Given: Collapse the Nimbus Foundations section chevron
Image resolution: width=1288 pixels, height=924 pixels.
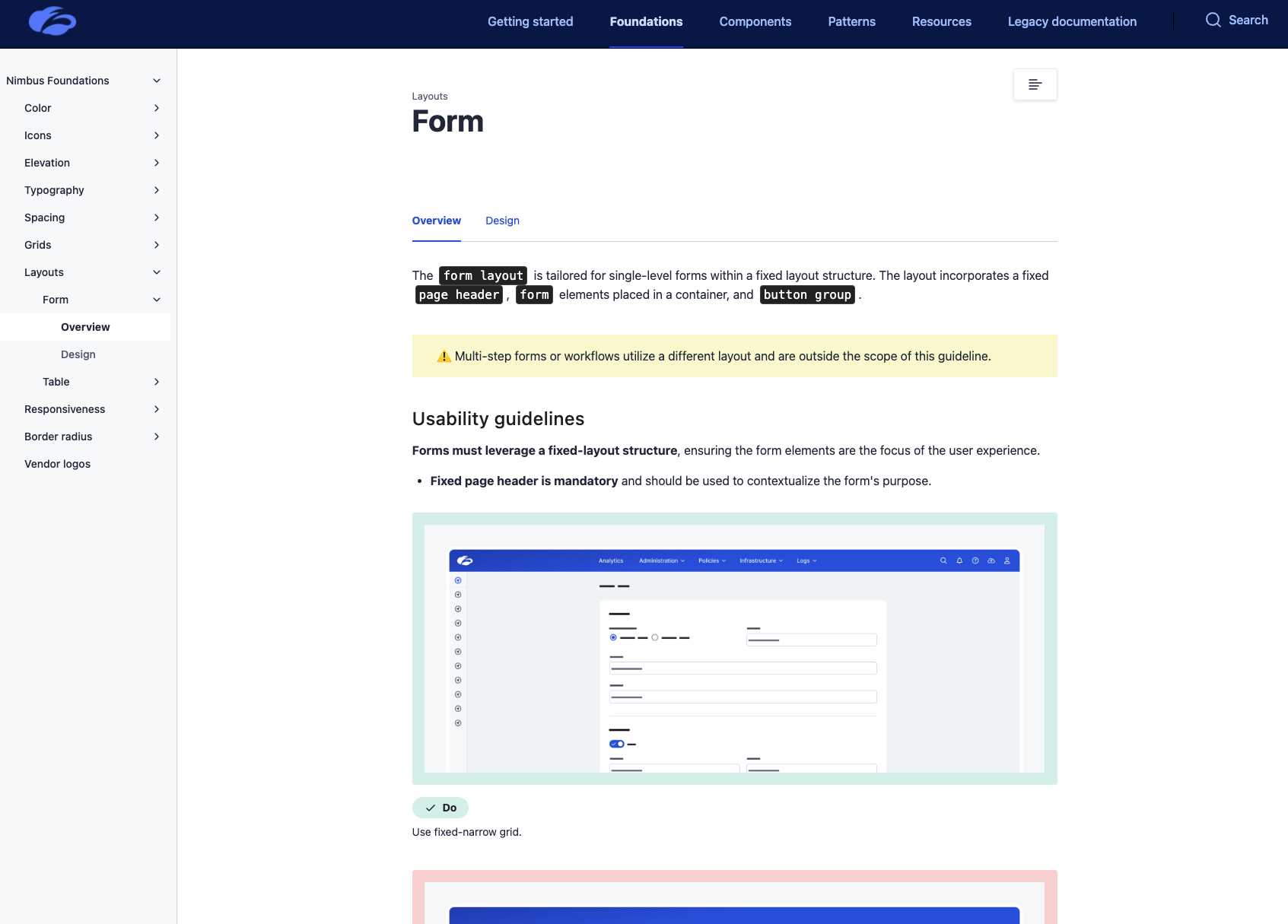Looking at the screenshot, I should [157, 81].
